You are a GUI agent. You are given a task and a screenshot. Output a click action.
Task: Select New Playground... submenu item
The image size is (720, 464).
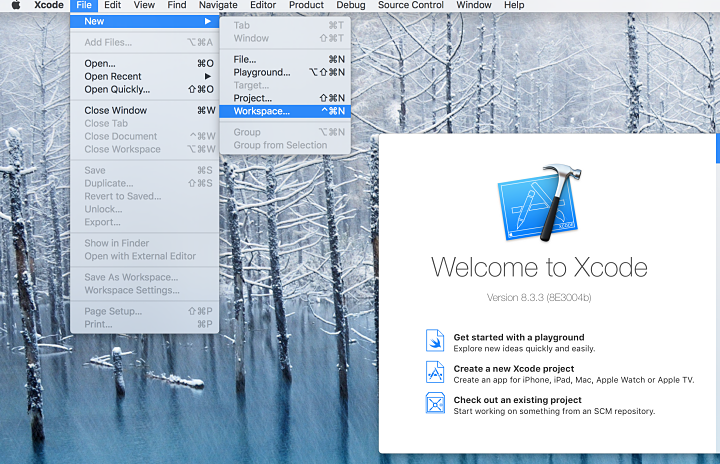coord(285,72)
